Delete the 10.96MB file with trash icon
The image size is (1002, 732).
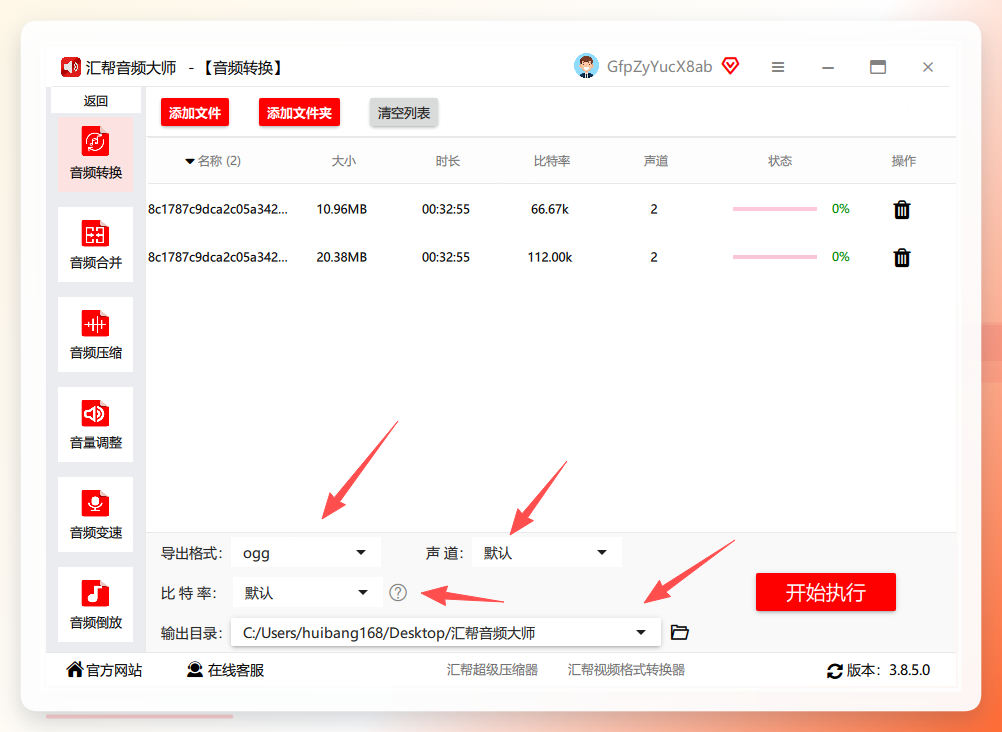pos(902,209)
